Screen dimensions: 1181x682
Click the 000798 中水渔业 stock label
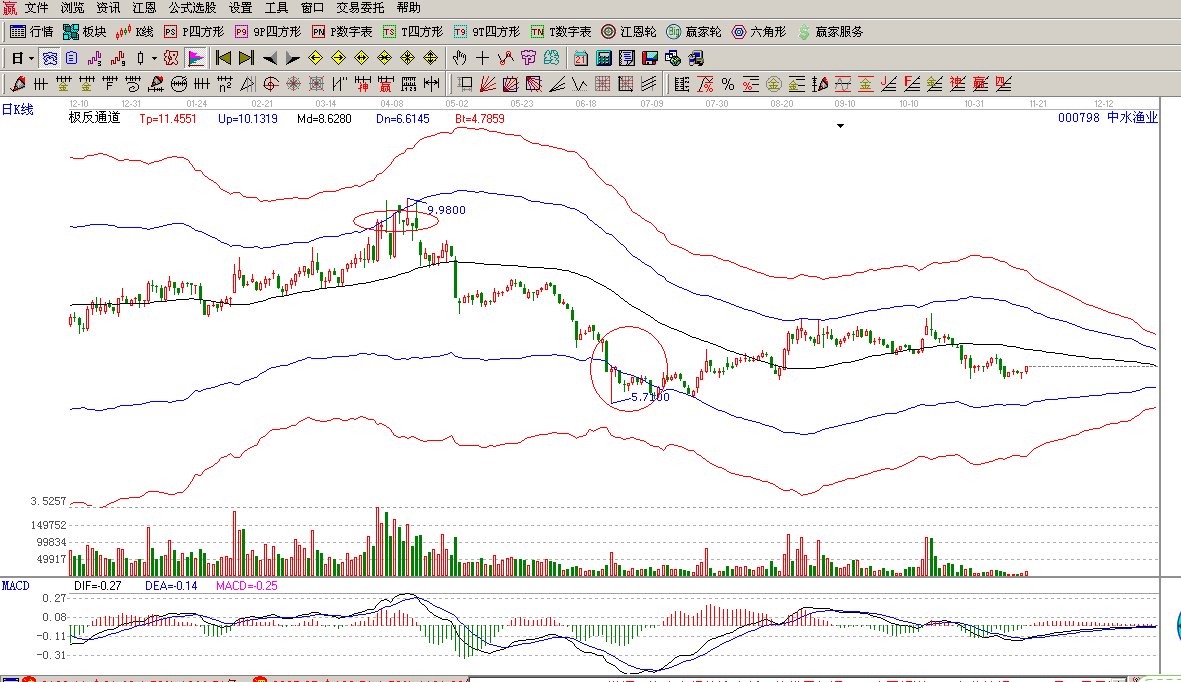[x=1107, y=118]
